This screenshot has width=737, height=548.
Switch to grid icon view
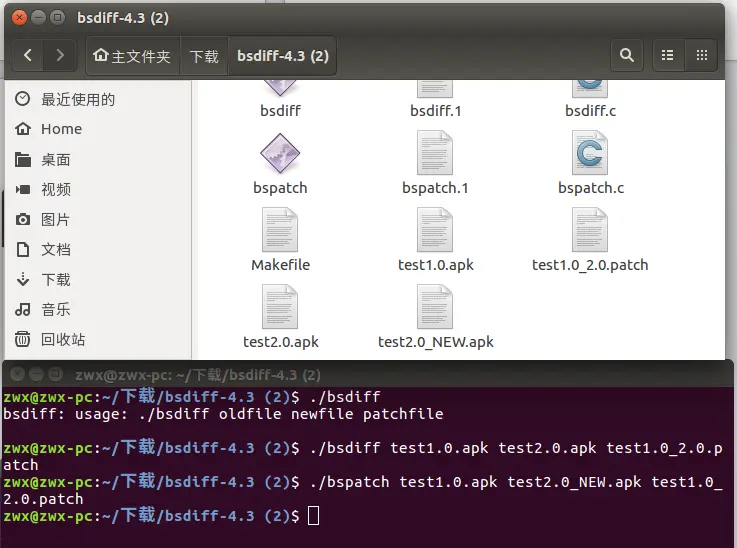click(701, 55)
